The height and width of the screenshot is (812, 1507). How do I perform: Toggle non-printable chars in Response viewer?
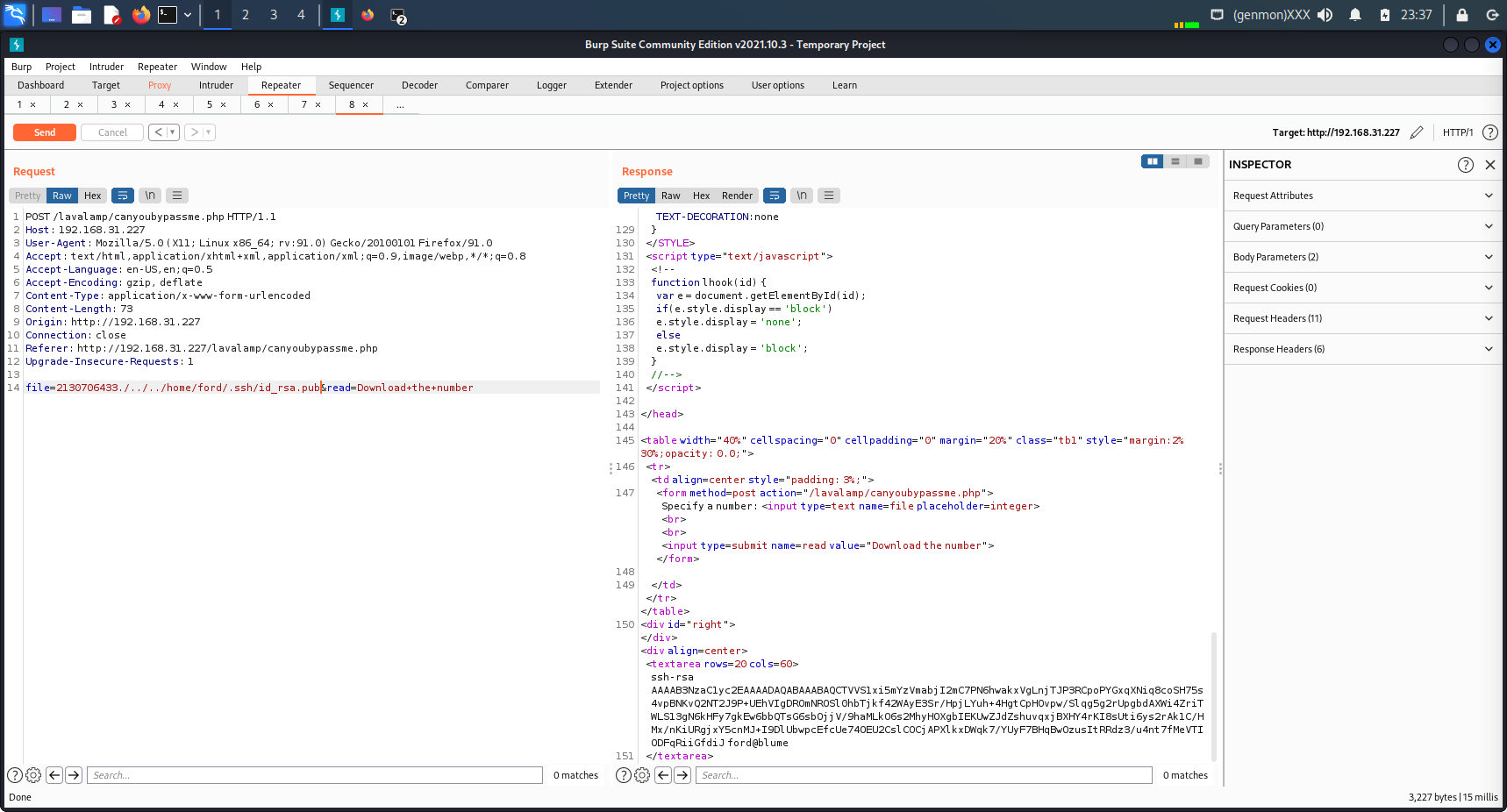(802, 196)
